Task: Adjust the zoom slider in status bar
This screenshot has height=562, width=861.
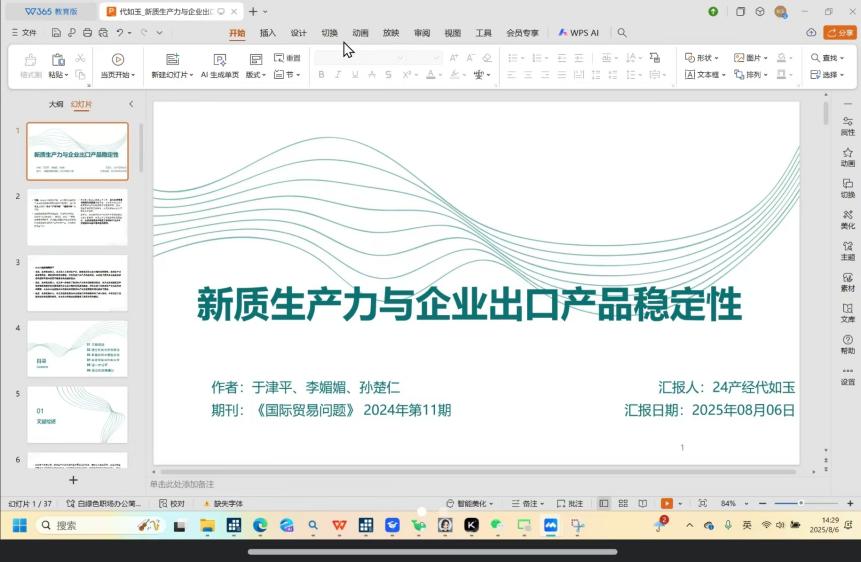Action: (800, 504)
